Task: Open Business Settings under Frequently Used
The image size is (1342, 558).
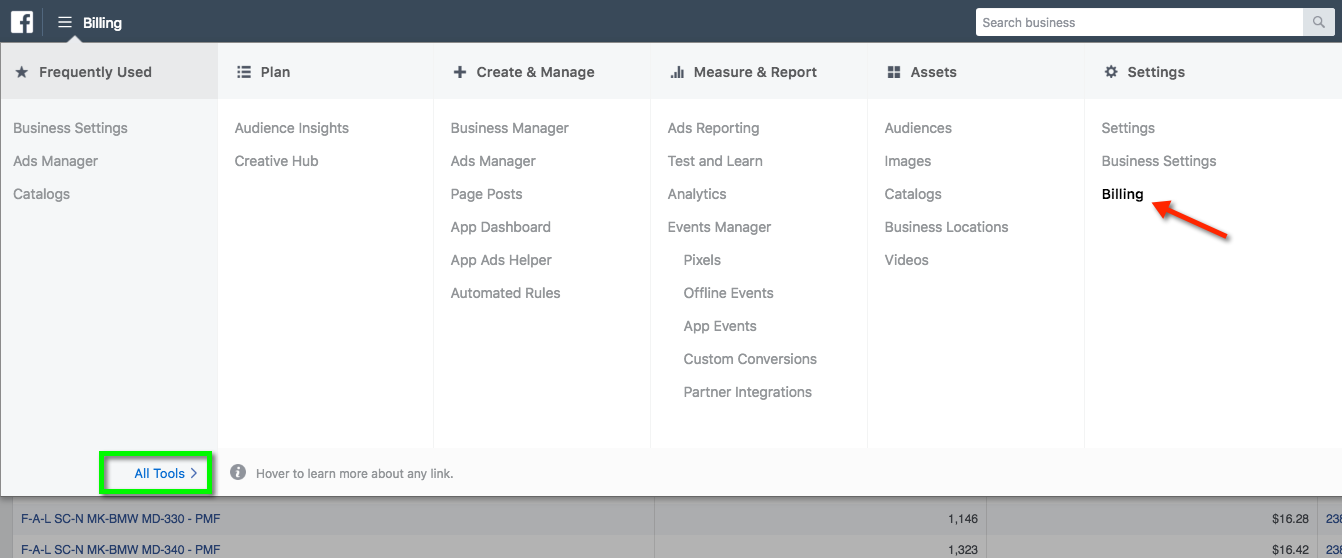Action: [70, 128]
